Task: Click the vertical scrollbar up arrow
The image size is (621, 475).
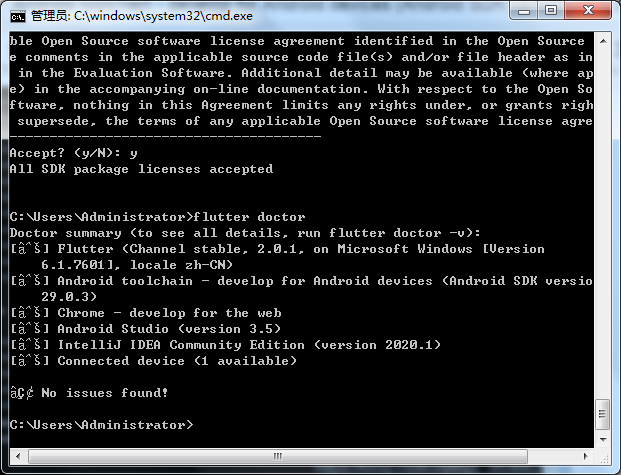Action: [603, 41]
